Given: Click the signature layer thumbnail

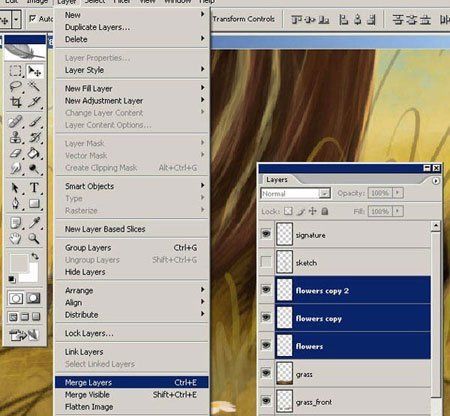Looking at the screenshot, I should click(x=285, y=234).
